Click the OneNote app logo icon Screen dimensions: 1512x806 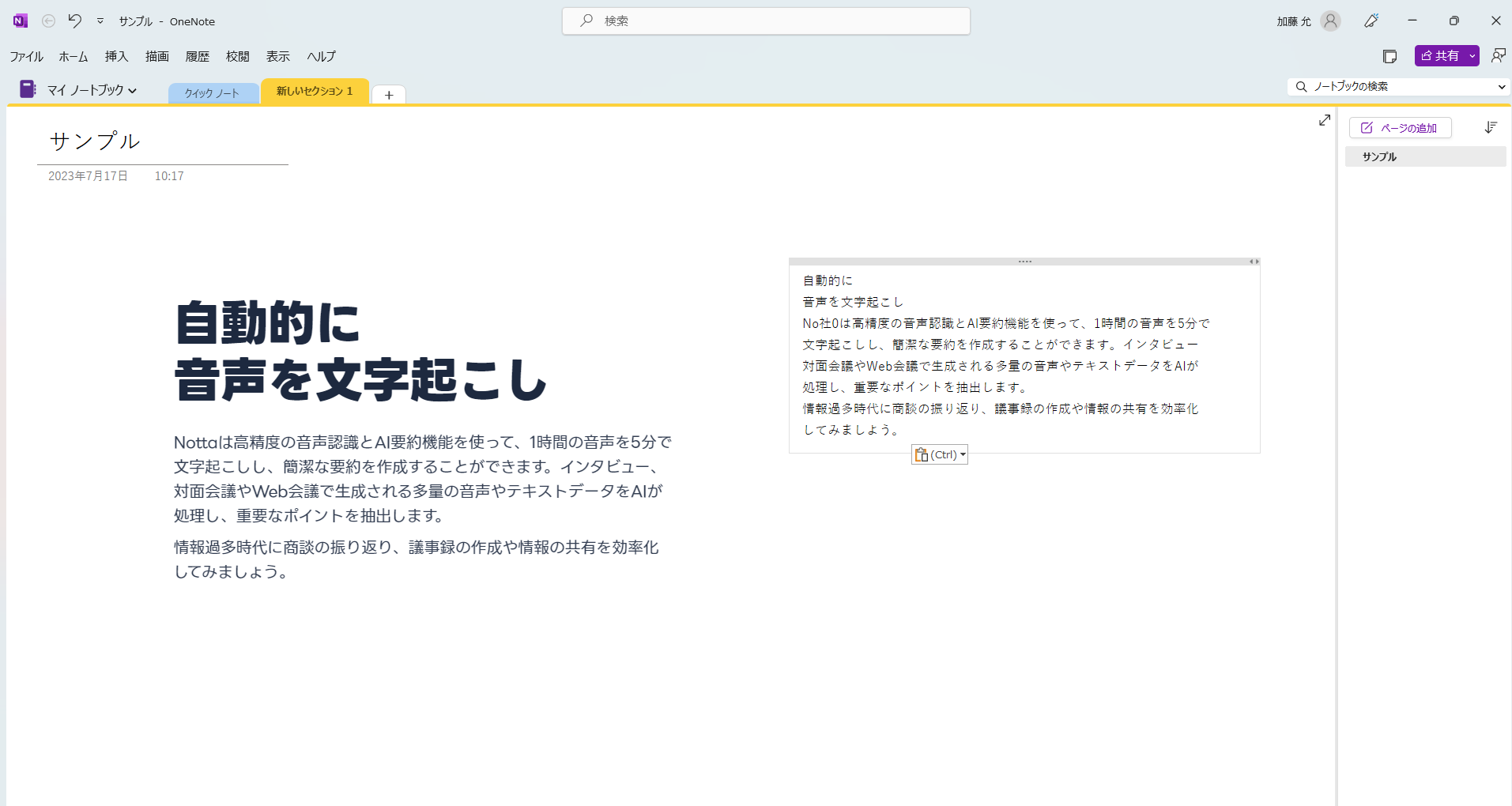[21, 21]
